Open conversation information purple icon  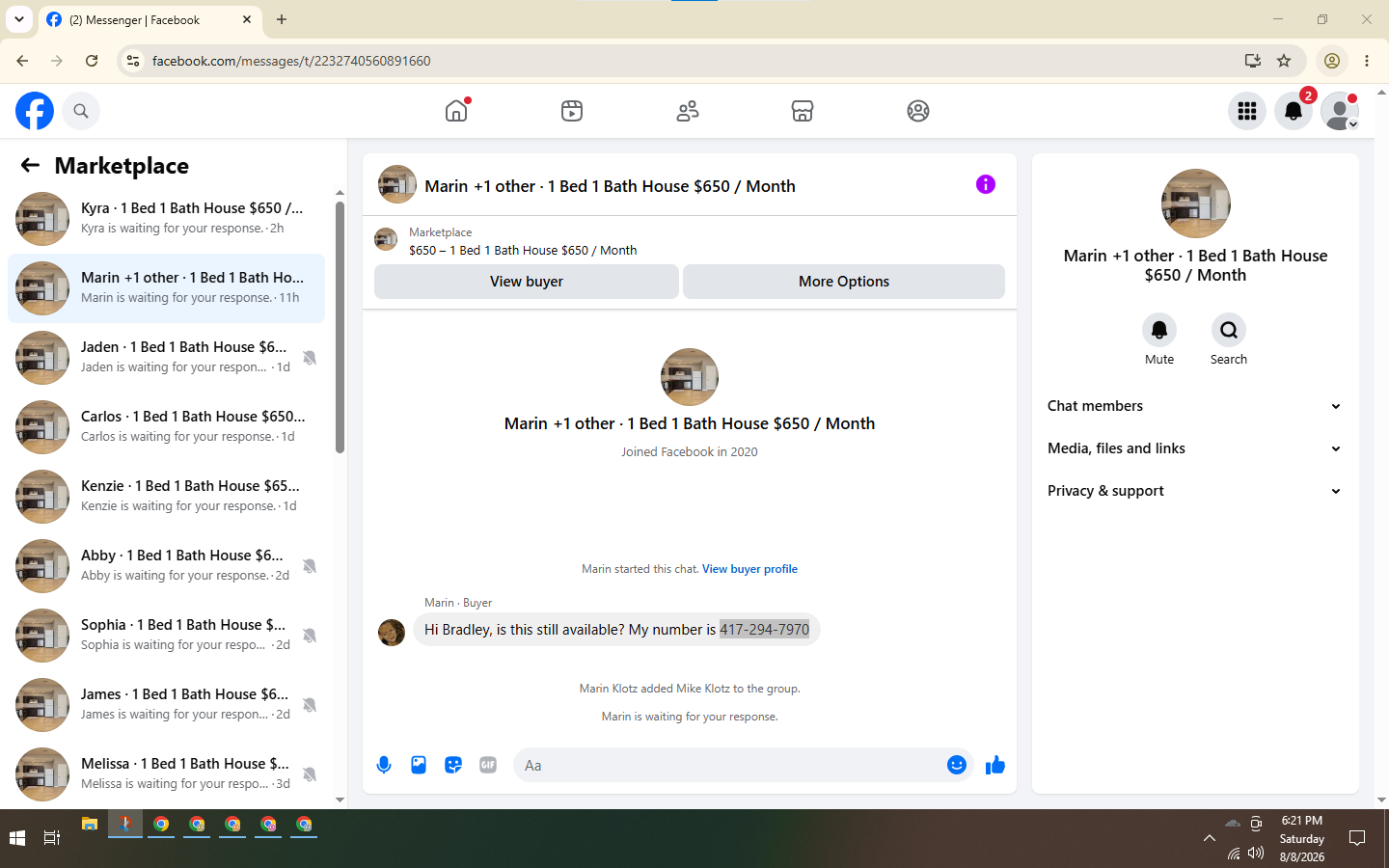986,184
